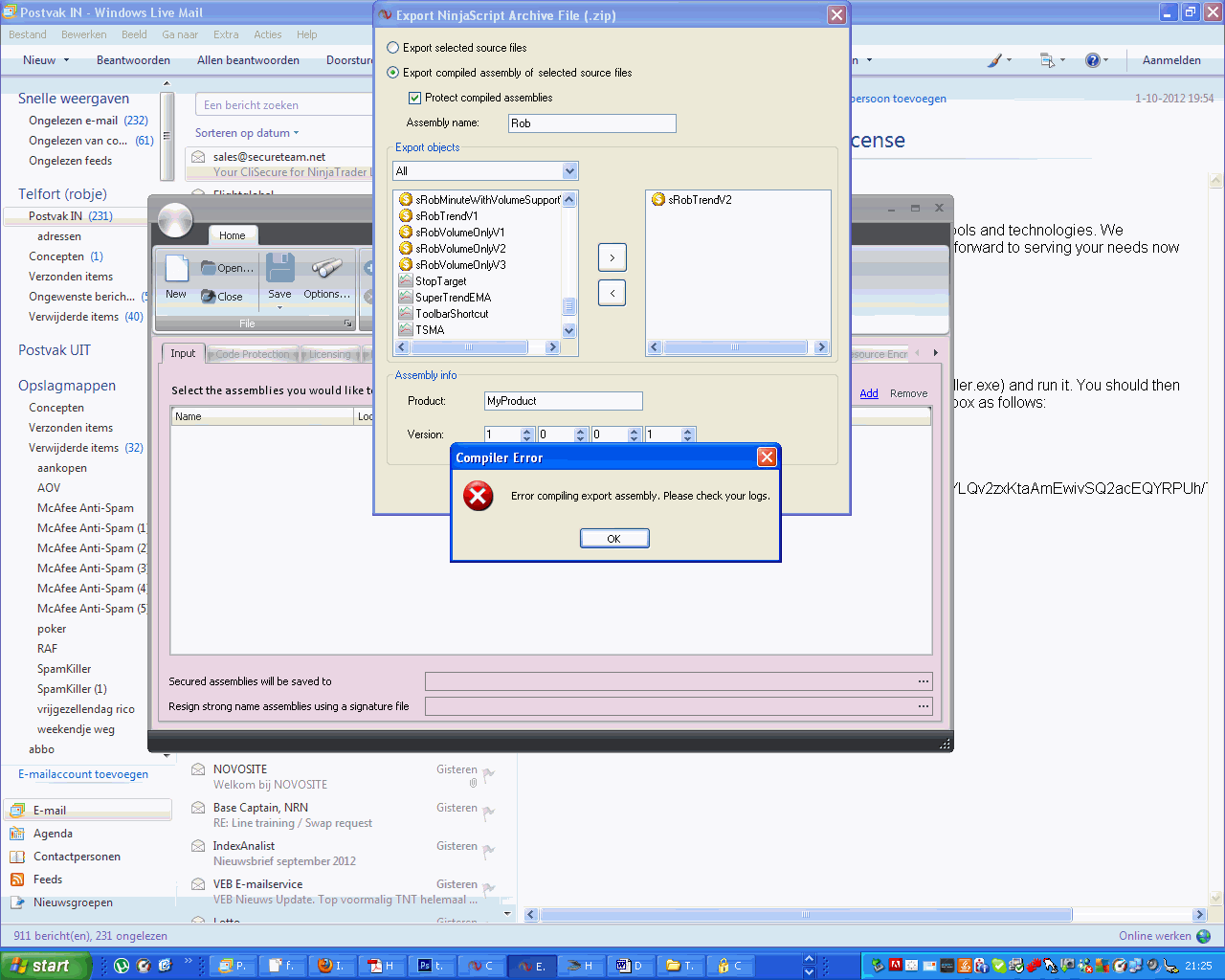Image resolution: width=1225 pixels, height=980 pixels.
Task: Click red error icon in Compiler Error dialog
Action: coord(478,496)
